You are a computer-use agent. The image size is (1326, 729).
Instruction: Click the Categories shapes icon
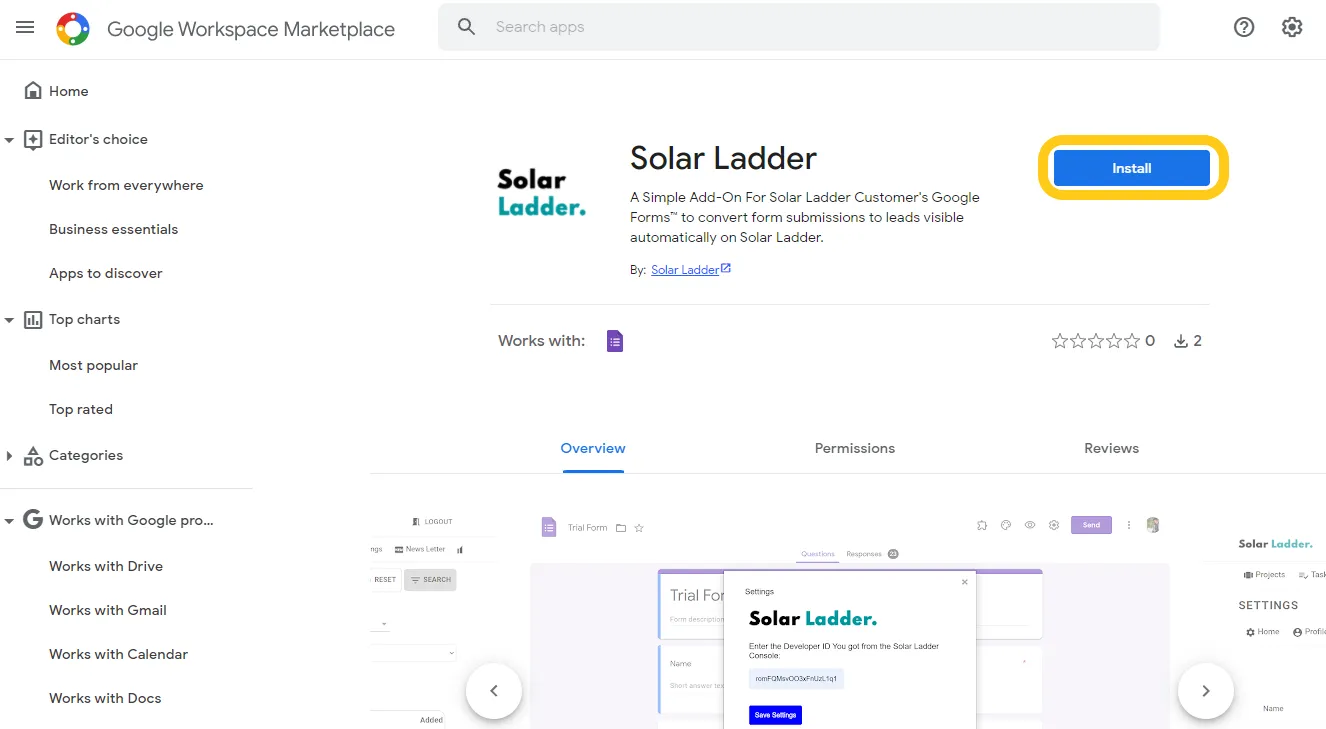33,456
